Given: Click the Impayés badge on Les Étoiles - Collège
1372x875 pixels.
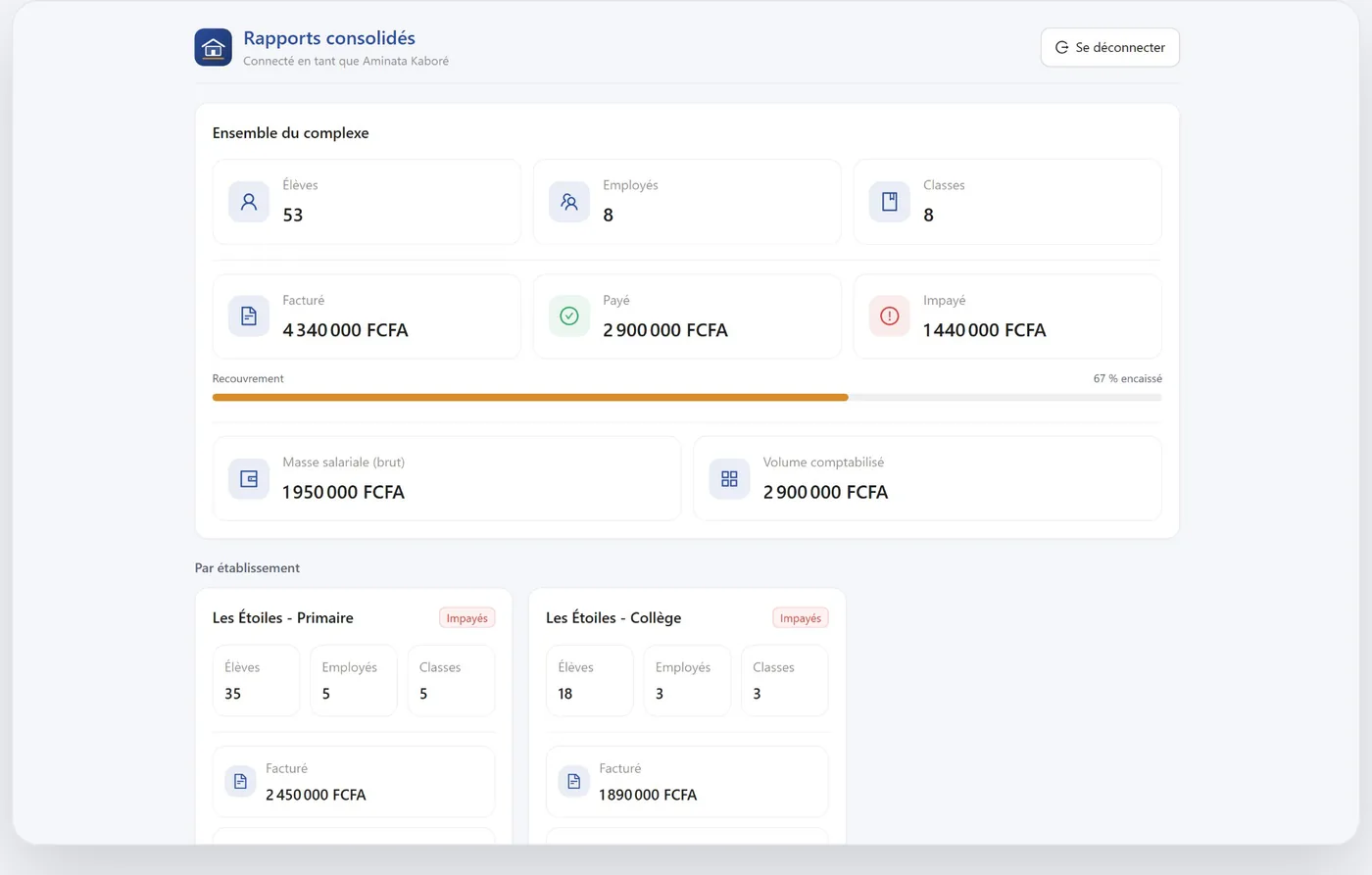Looking at the screenshot, I should [x=801, y=618].
